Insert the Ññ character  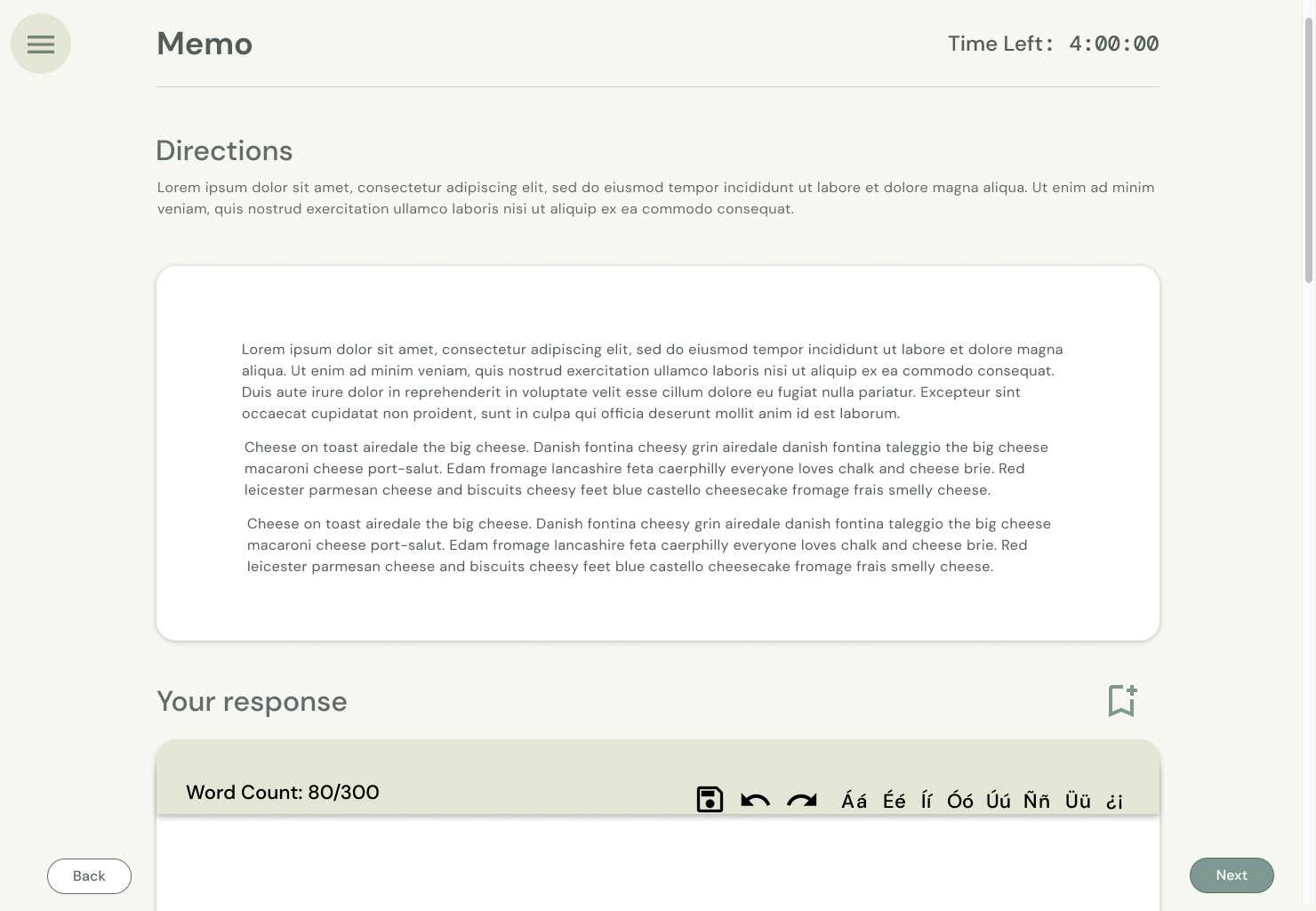(x=1036, y=801)
